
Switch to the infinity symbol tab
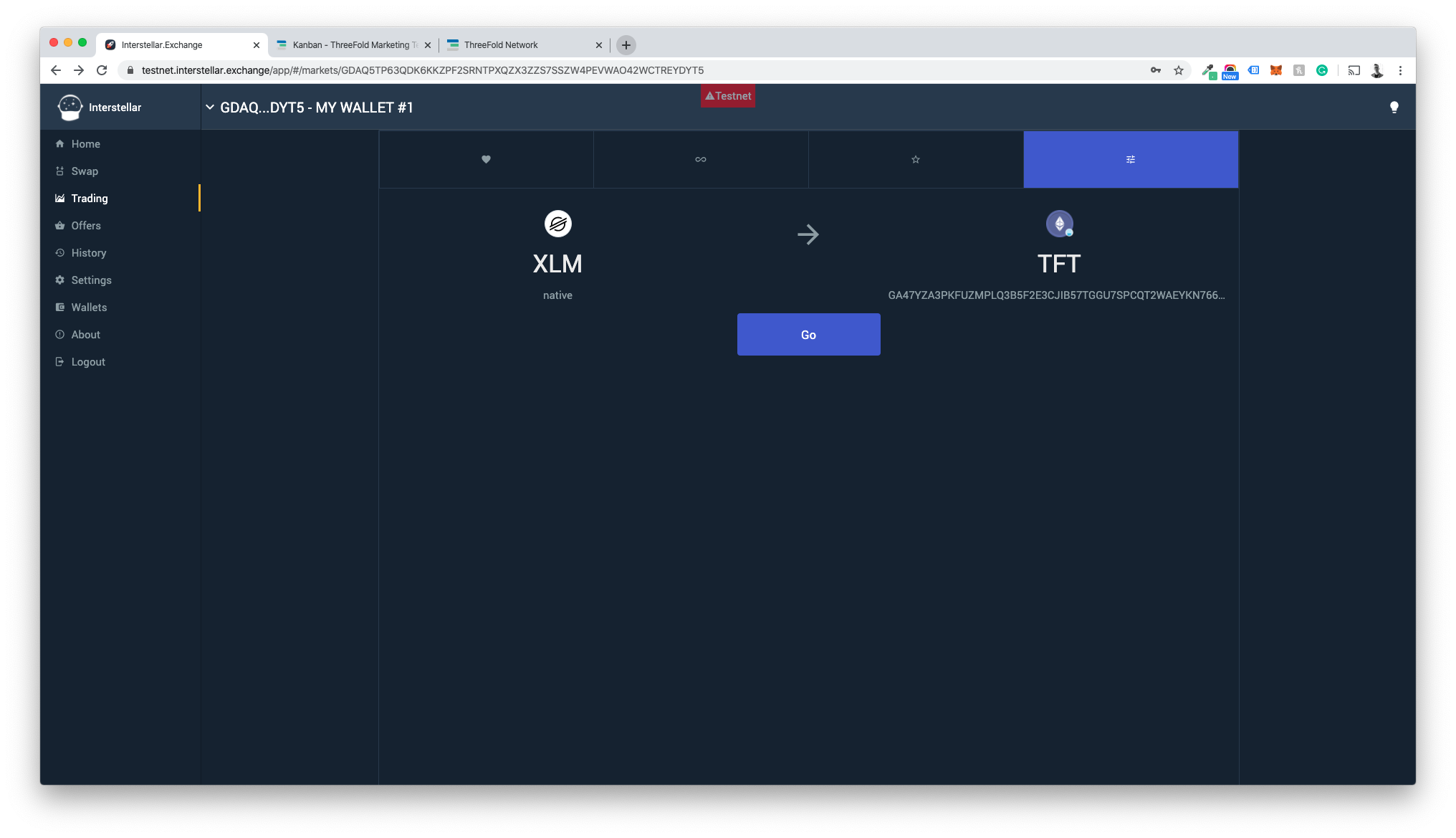coord(701,159)
